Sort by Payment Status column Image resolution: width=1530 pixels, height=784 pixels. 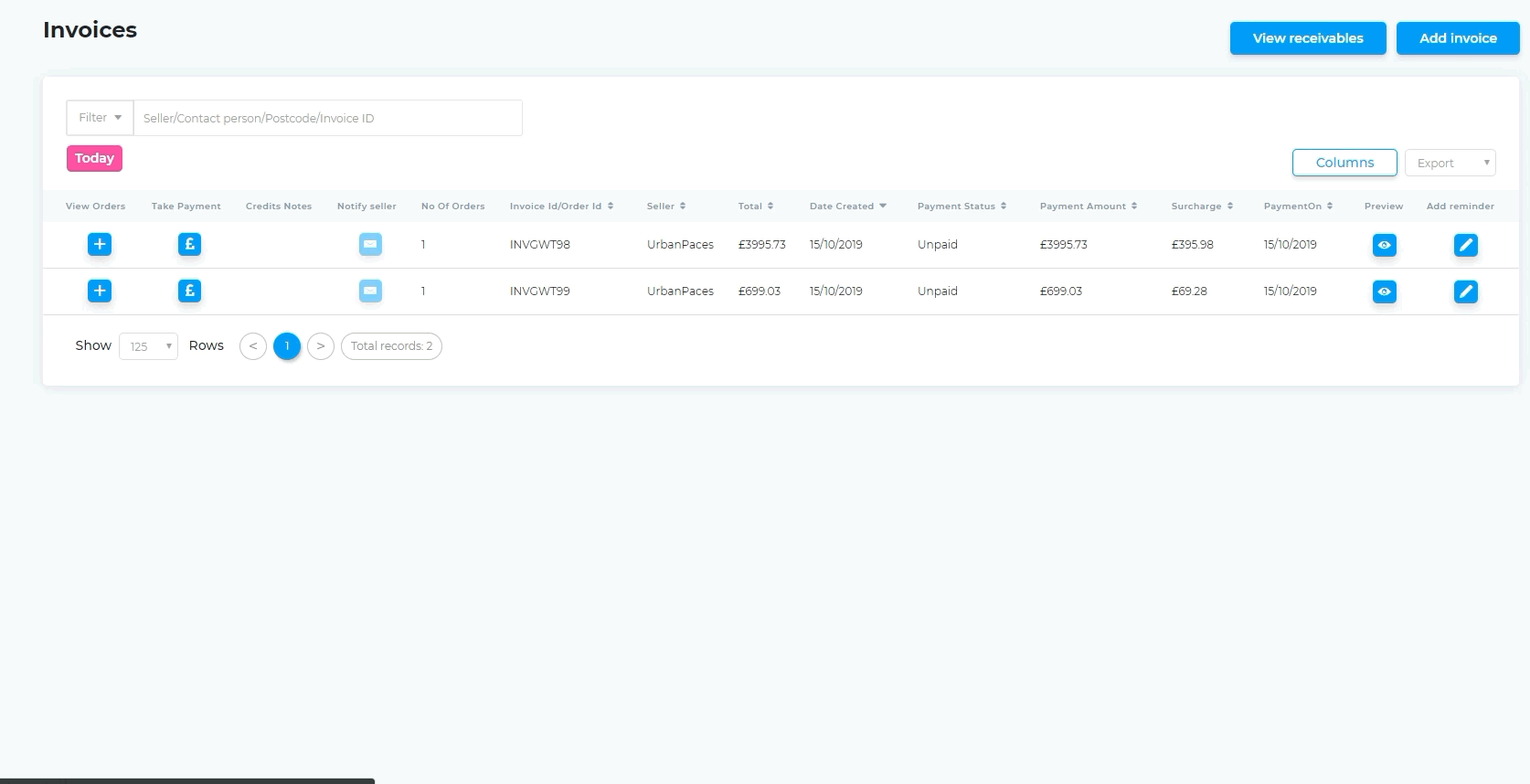[962, 207]
